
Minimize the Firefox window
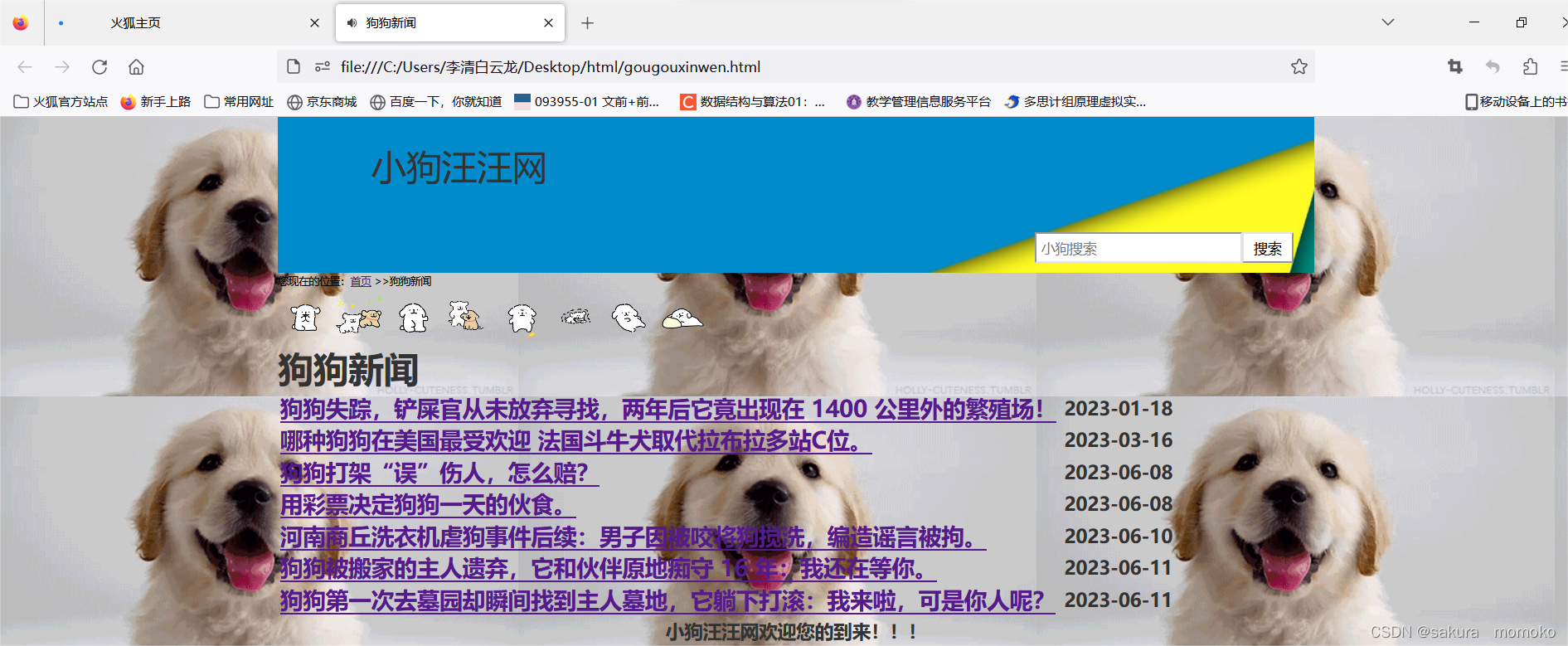pos(1474,22)
